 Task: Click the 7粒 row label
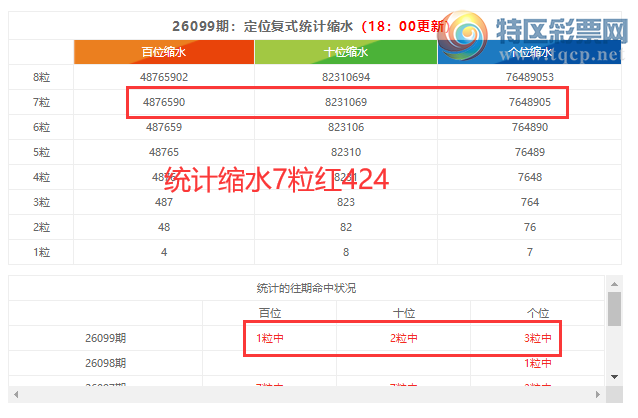point(42,102)
